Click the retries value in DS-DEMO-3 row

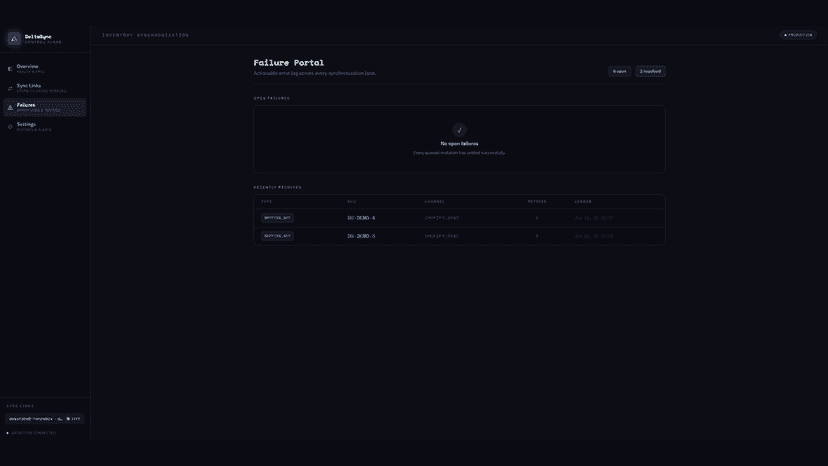point(537,236)
